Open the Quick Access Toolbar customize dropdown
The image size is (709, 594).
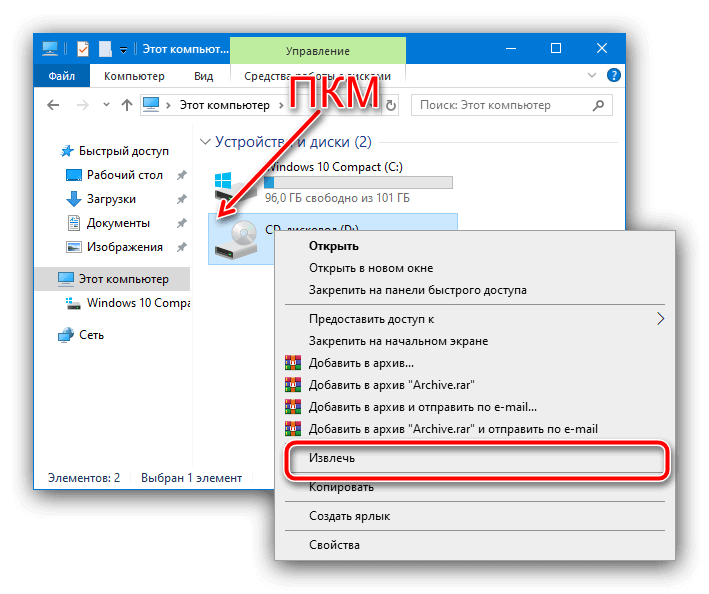123,49
